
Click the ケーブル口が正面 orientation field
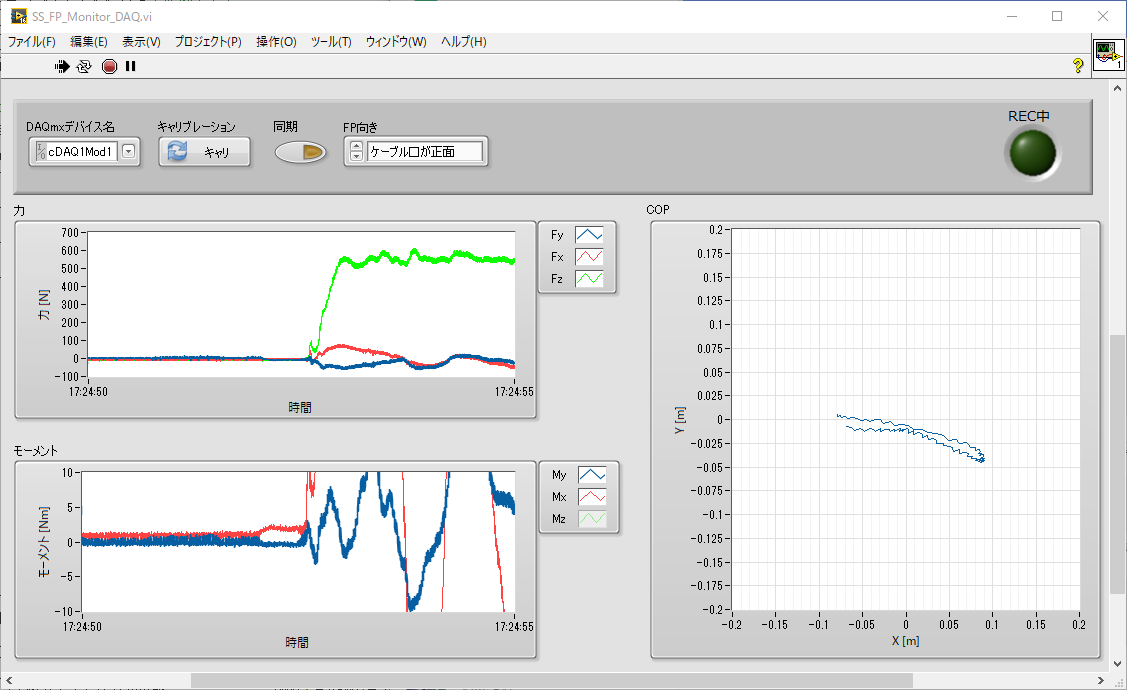(x=425, y=152)
